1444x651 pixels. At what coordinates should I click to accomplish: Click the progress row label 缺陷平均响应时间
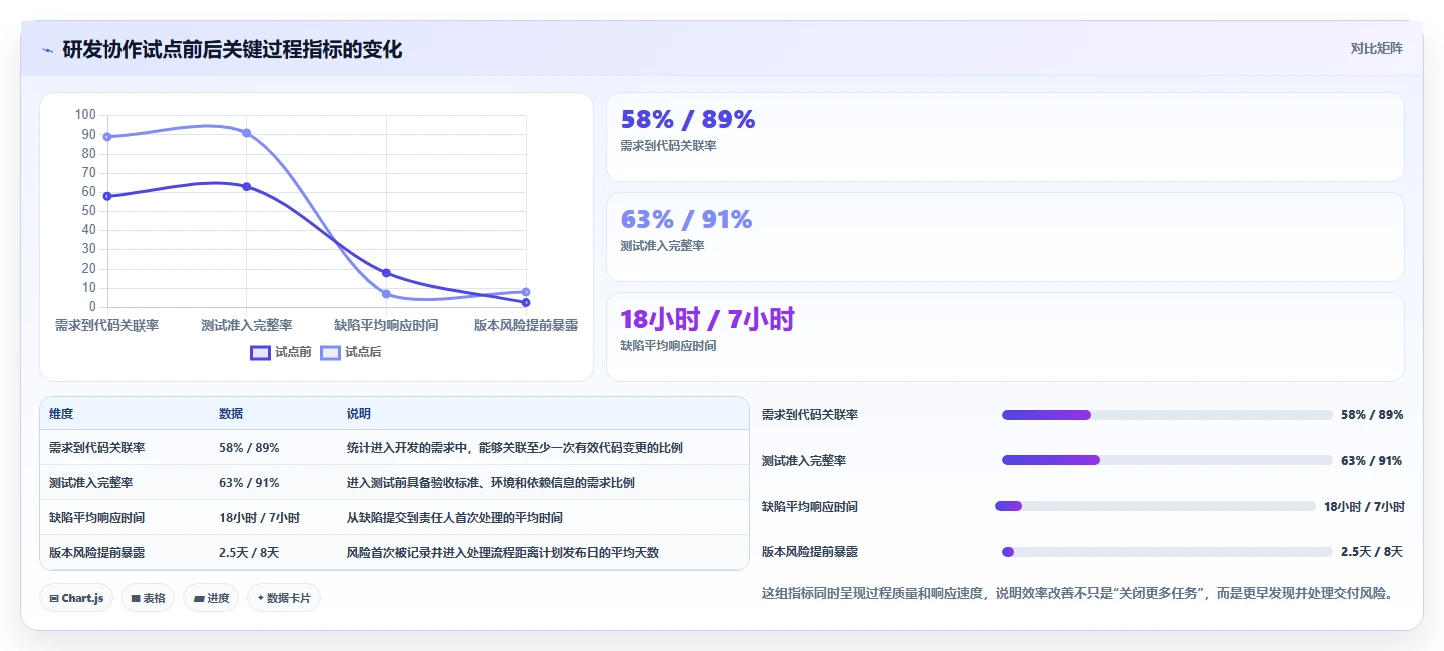pos(810,507)
